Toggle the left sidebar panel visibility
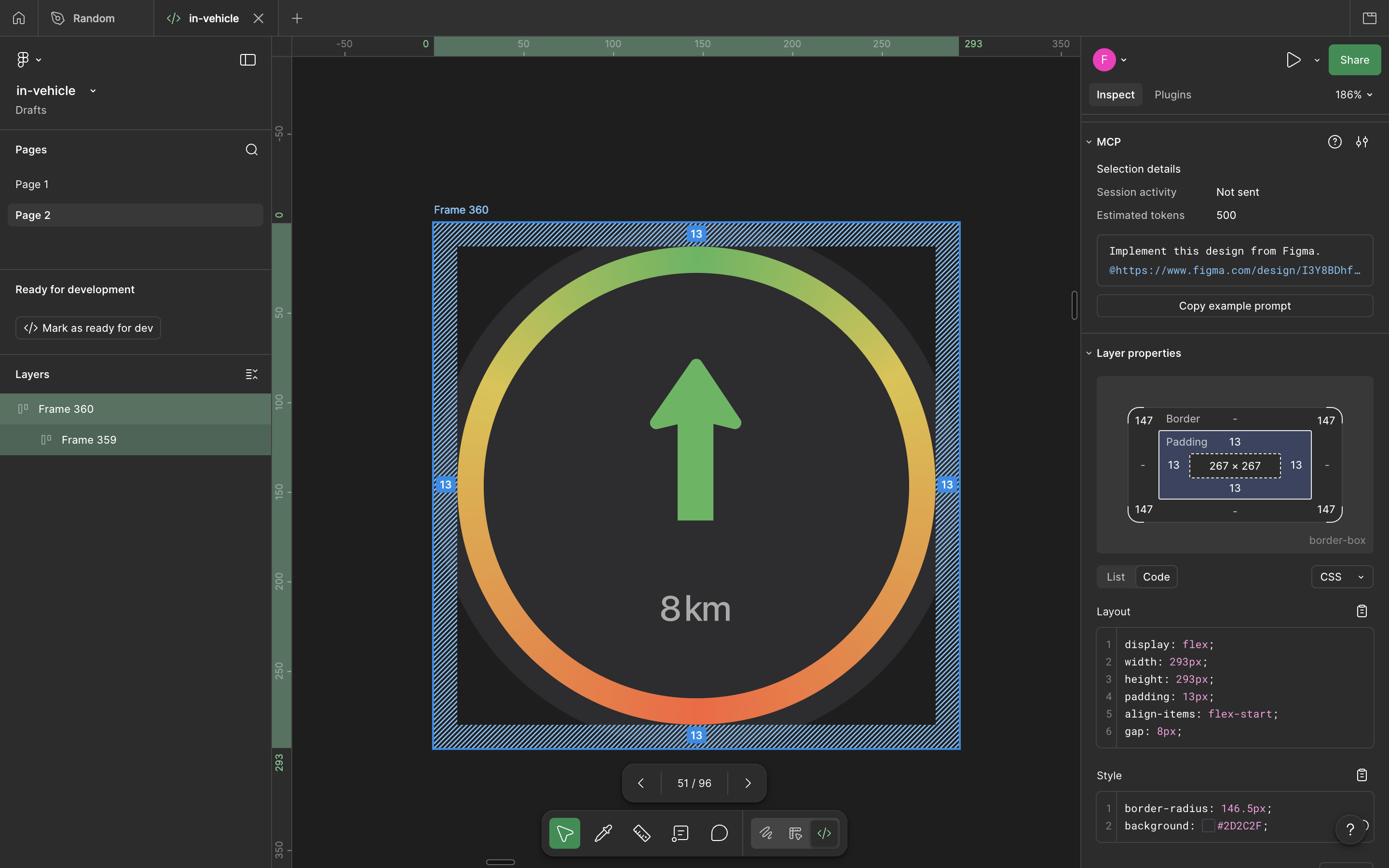The height and width of the screenshot is (868, 1389). tap(247, 59)
